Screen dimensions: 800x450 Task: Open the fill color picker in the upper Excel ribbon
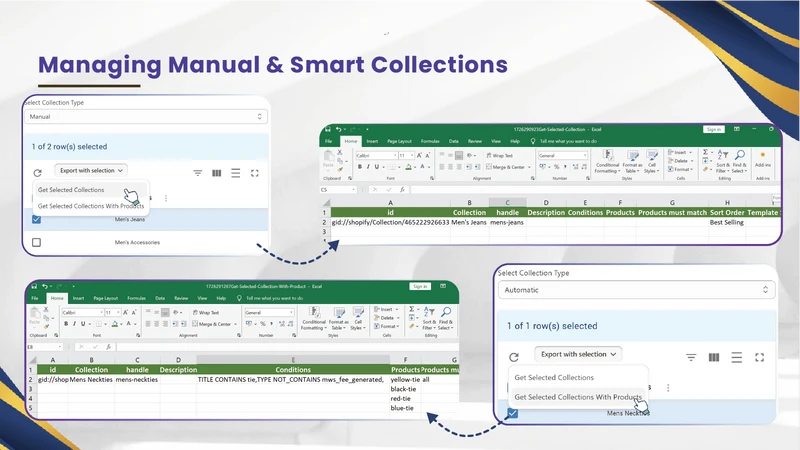[x=410, y=167]
